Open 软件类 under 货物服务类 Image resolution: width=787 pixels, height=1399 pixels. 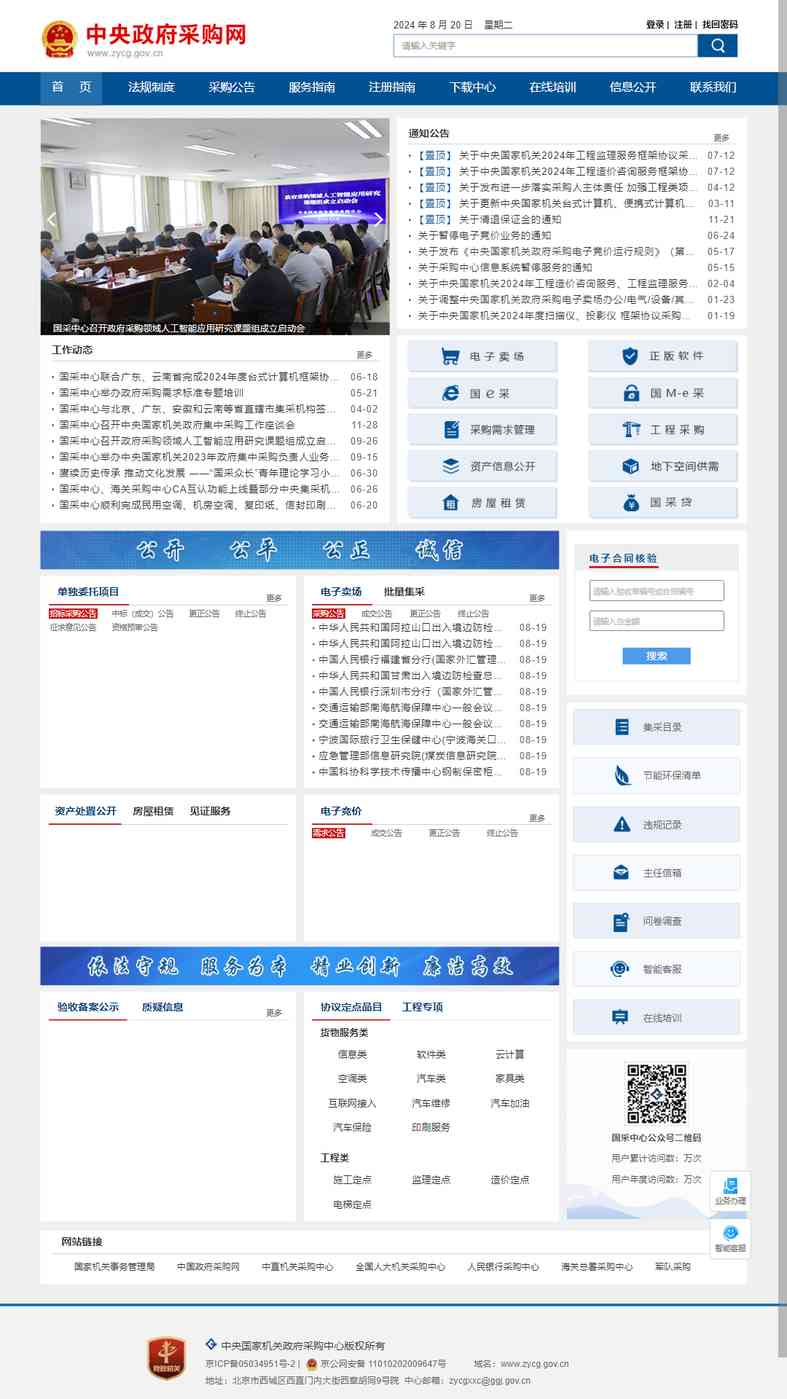[431, 1055]
